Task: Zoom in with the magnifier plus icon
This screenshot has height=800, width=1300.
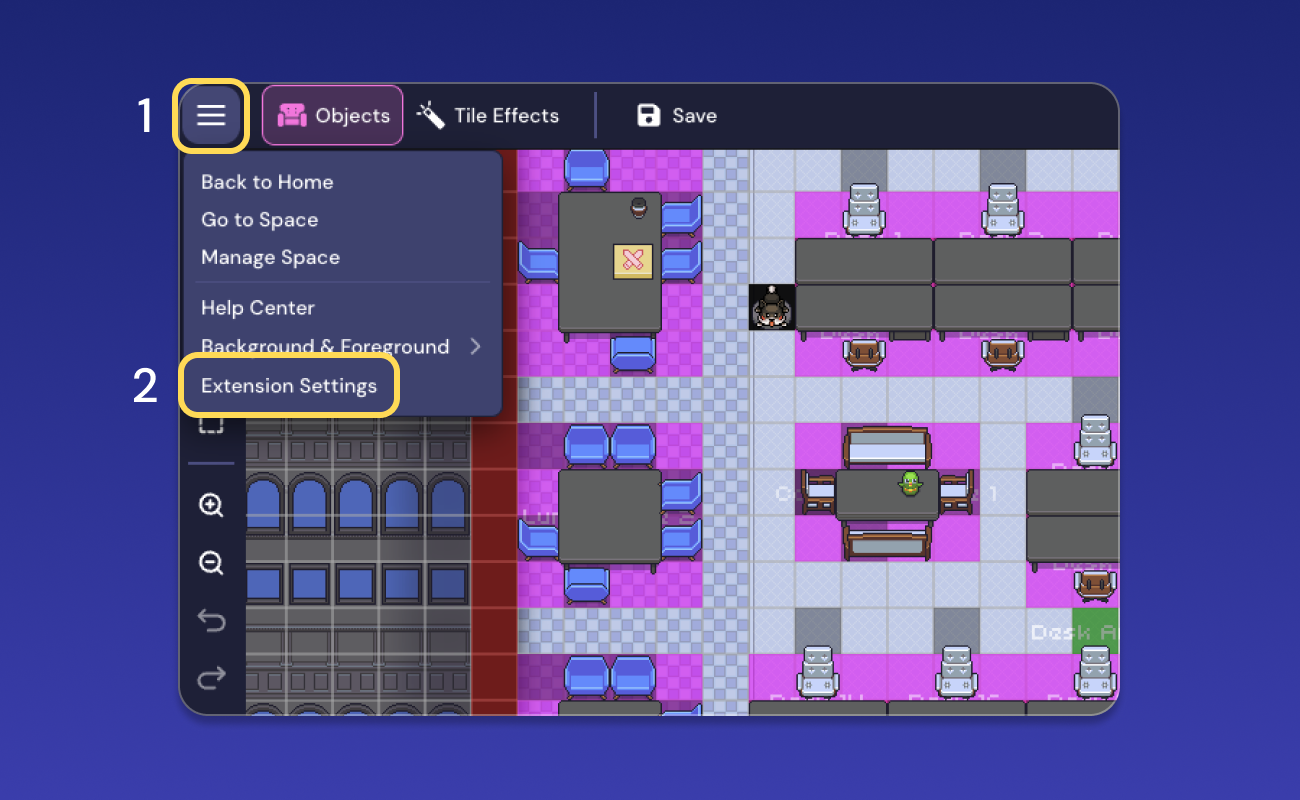Action: [x=210, y=505]
